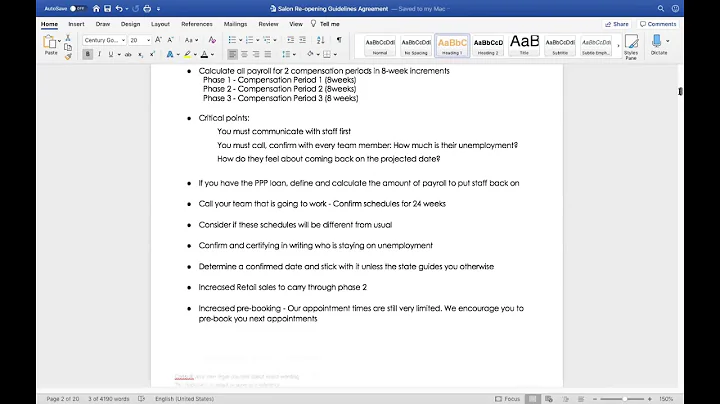Customize the Quick Access Toolbar dropdown
The image size is (720, 404).
158,9
